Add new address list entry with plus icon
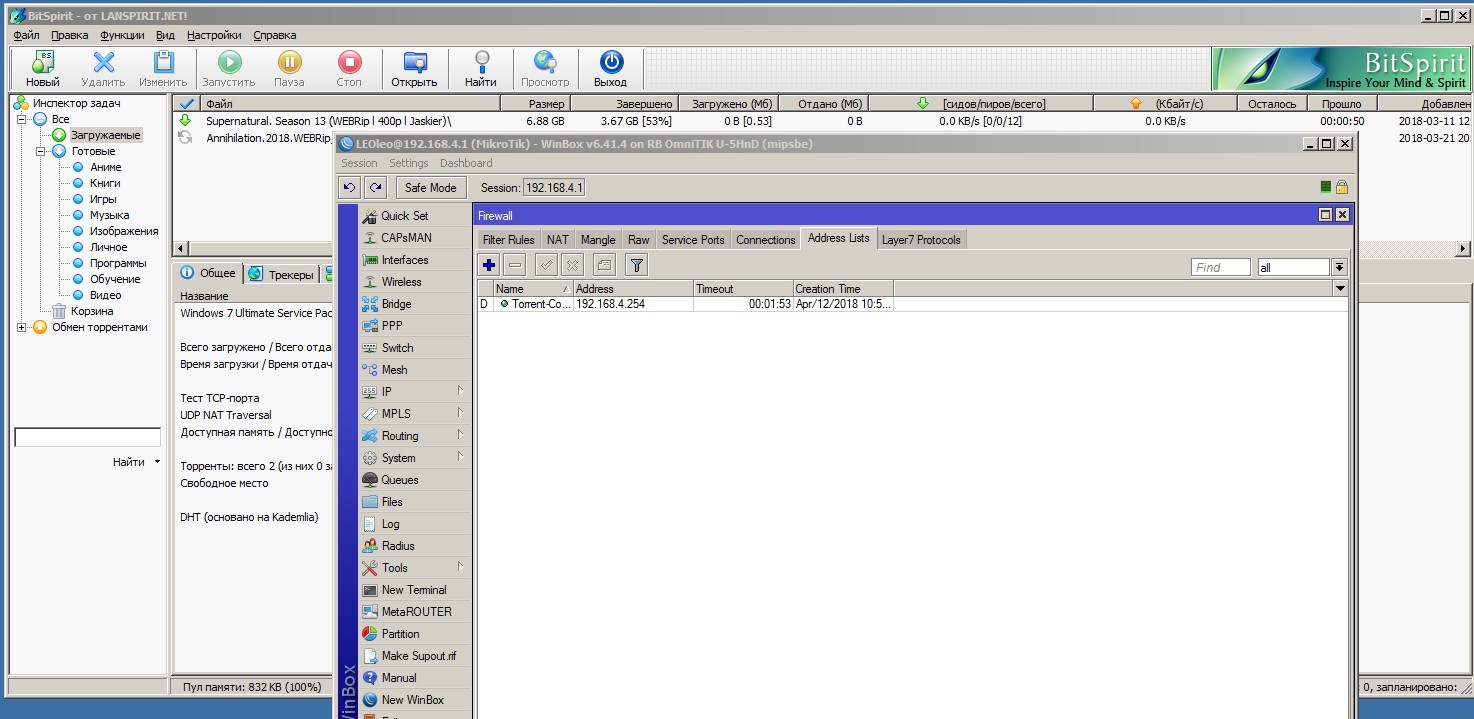Viewport: 1474px width, 719px height. point(489,265)
